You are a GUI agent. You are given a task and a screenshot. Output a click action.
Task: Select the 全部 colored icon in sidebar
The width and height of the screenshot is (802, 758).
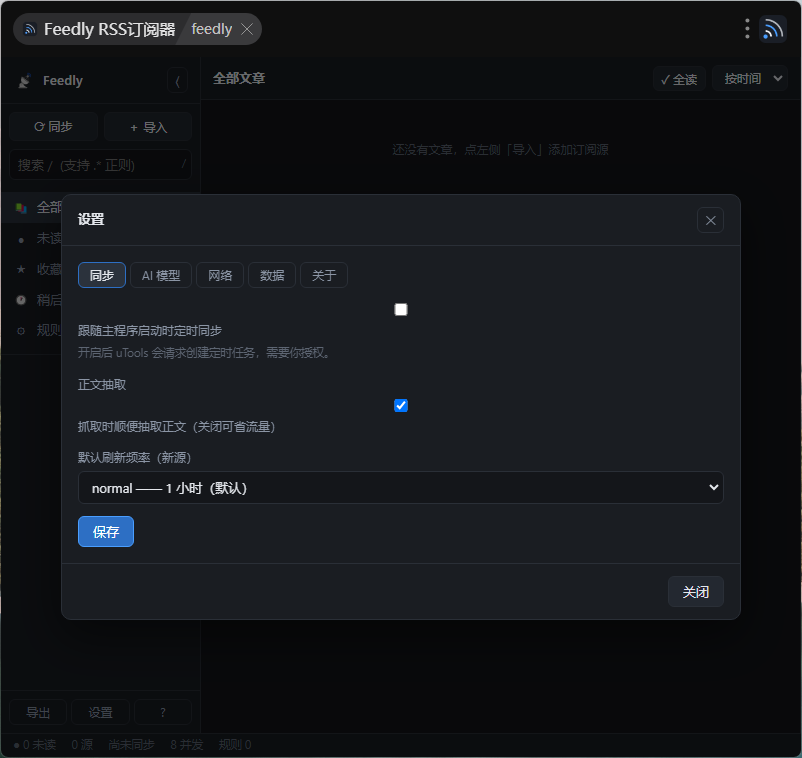[x=21, y=208]
